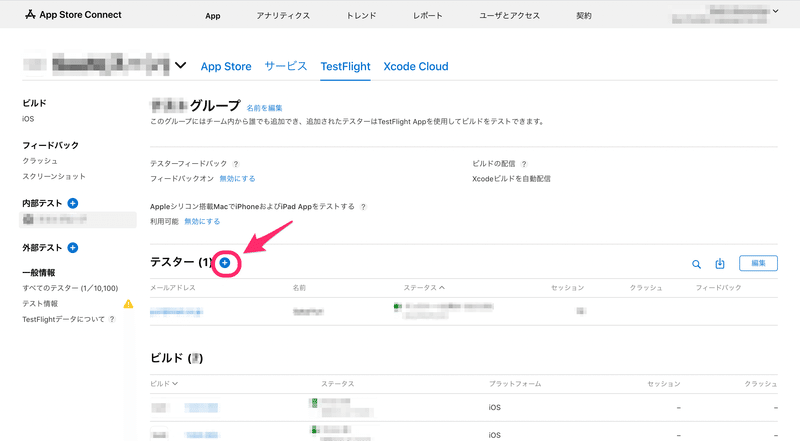Open テスト情報 in sidebar
This screenshot has height=441, width=800.
(x=40, y=304)
